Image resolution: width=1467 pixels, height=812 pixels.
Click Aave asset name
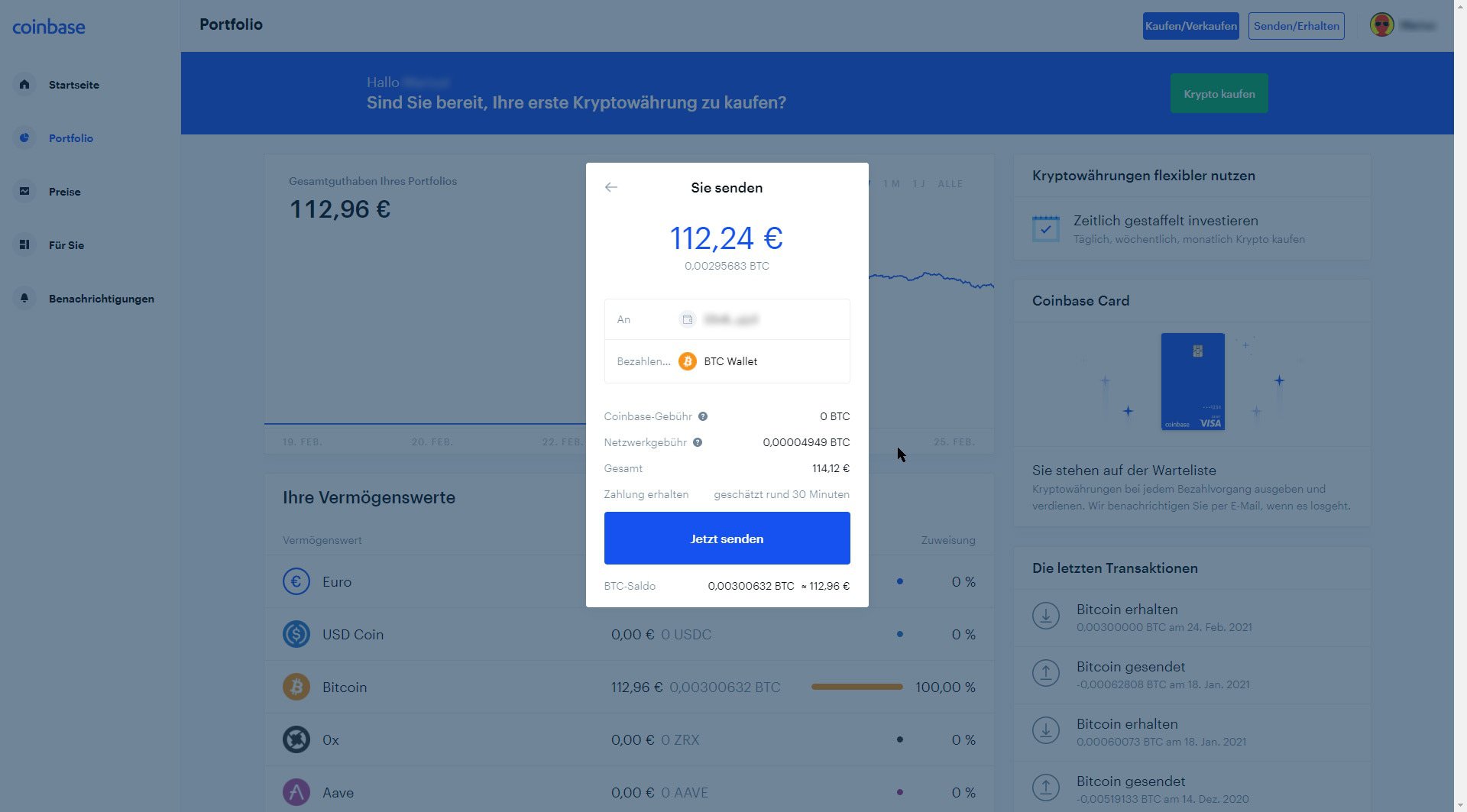click(338, 793)
